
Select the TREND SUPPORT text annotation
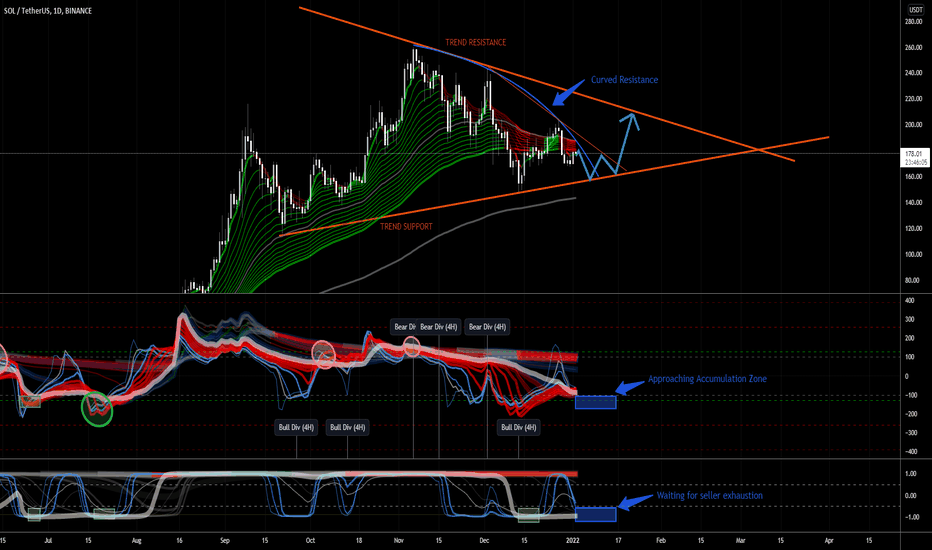pyautogui.click(x=406, y=227)
